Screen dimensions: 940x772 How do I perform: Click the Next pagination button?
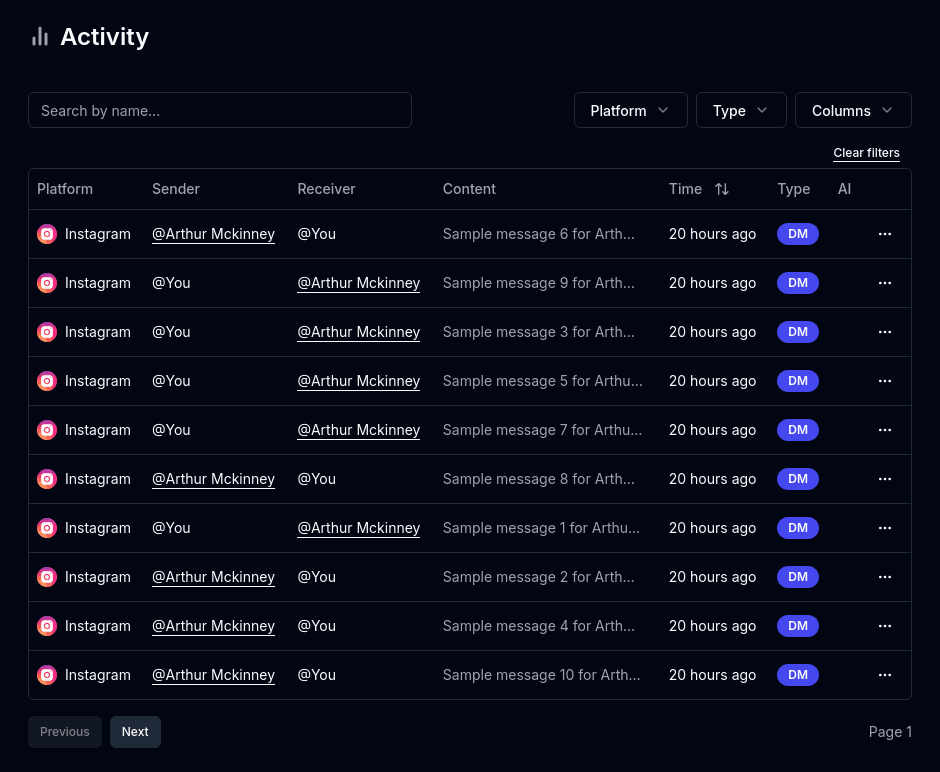(135, 731)
